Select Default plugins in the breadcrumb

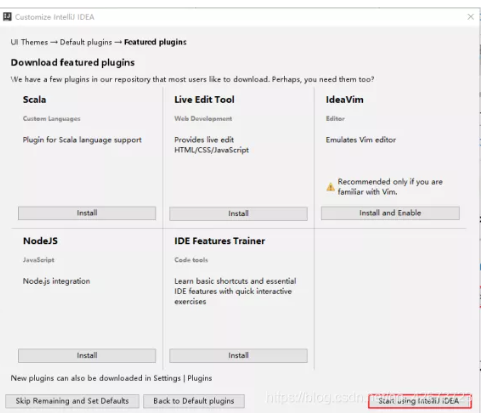pos(86,42)
